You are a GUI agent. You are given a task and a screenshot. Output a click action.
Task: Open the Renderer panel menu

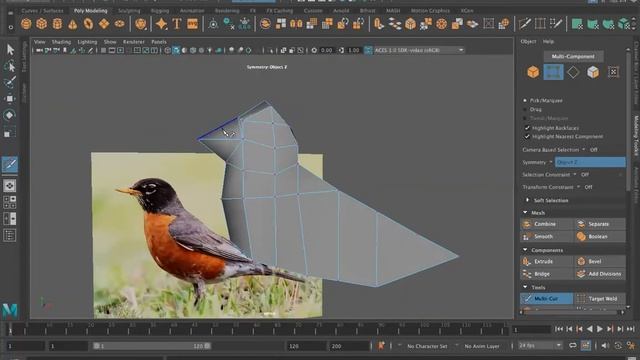(134, 42)
